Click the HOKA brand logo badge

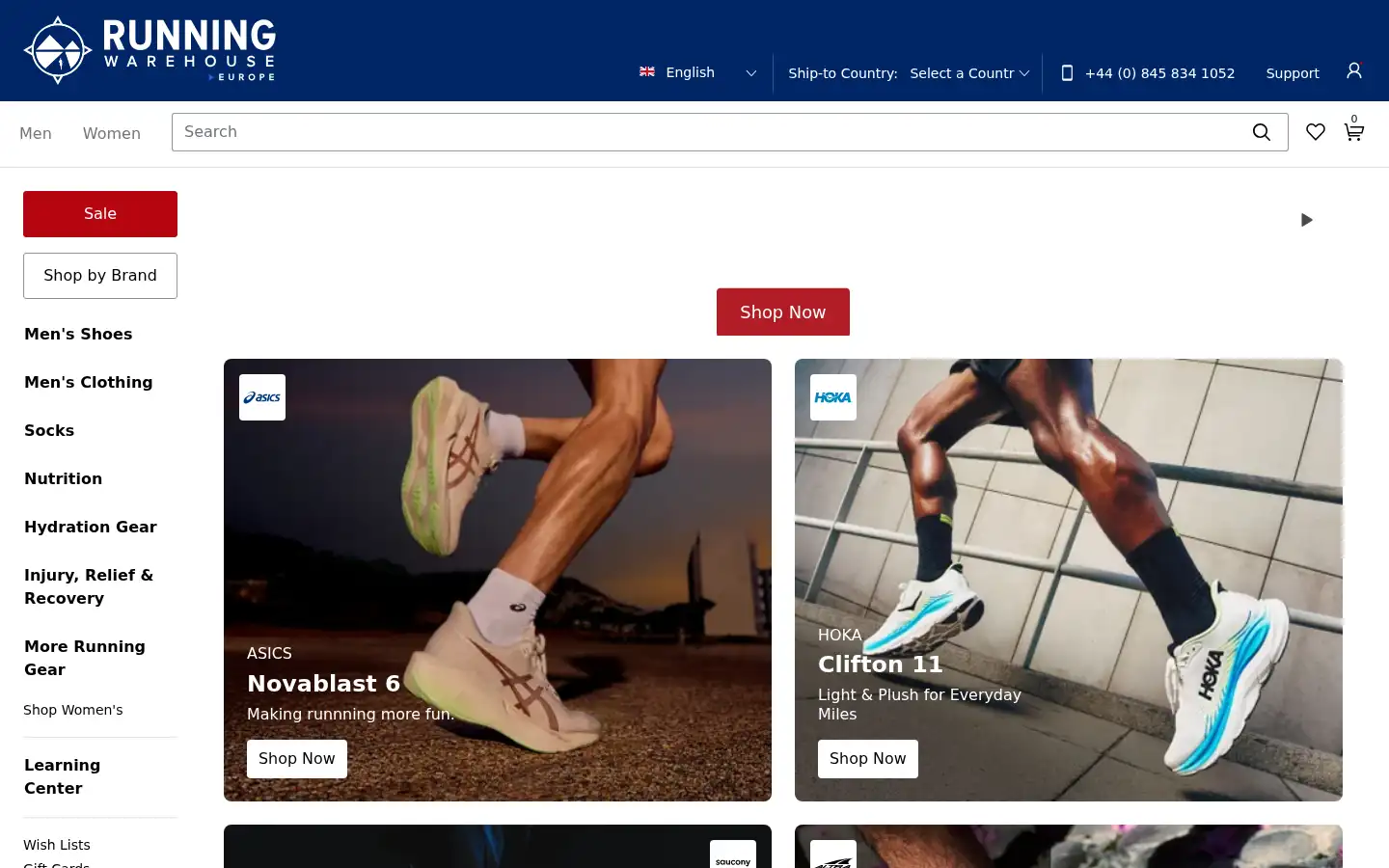coord(833,397)
